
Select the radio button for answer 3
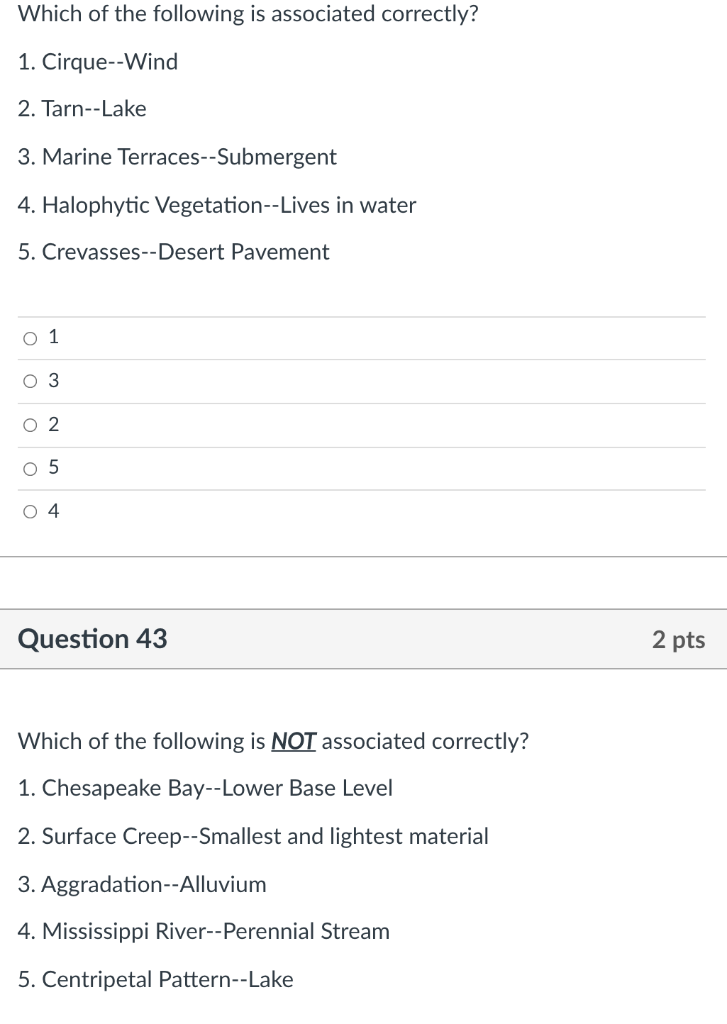[x=30, y=381]
